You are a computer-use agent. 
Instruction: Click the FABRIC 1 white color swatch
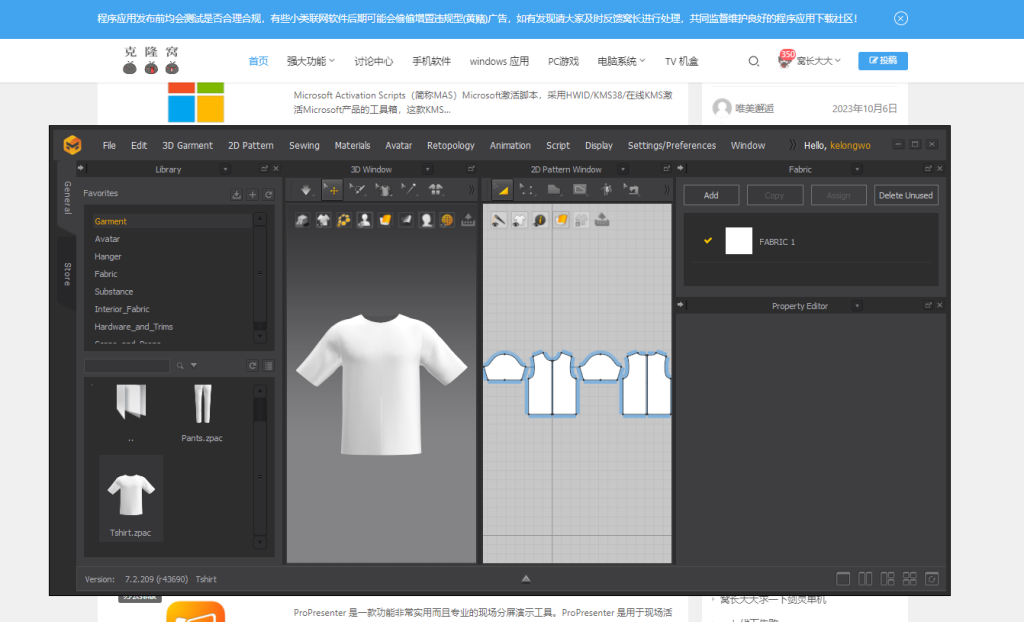(739, 241)
